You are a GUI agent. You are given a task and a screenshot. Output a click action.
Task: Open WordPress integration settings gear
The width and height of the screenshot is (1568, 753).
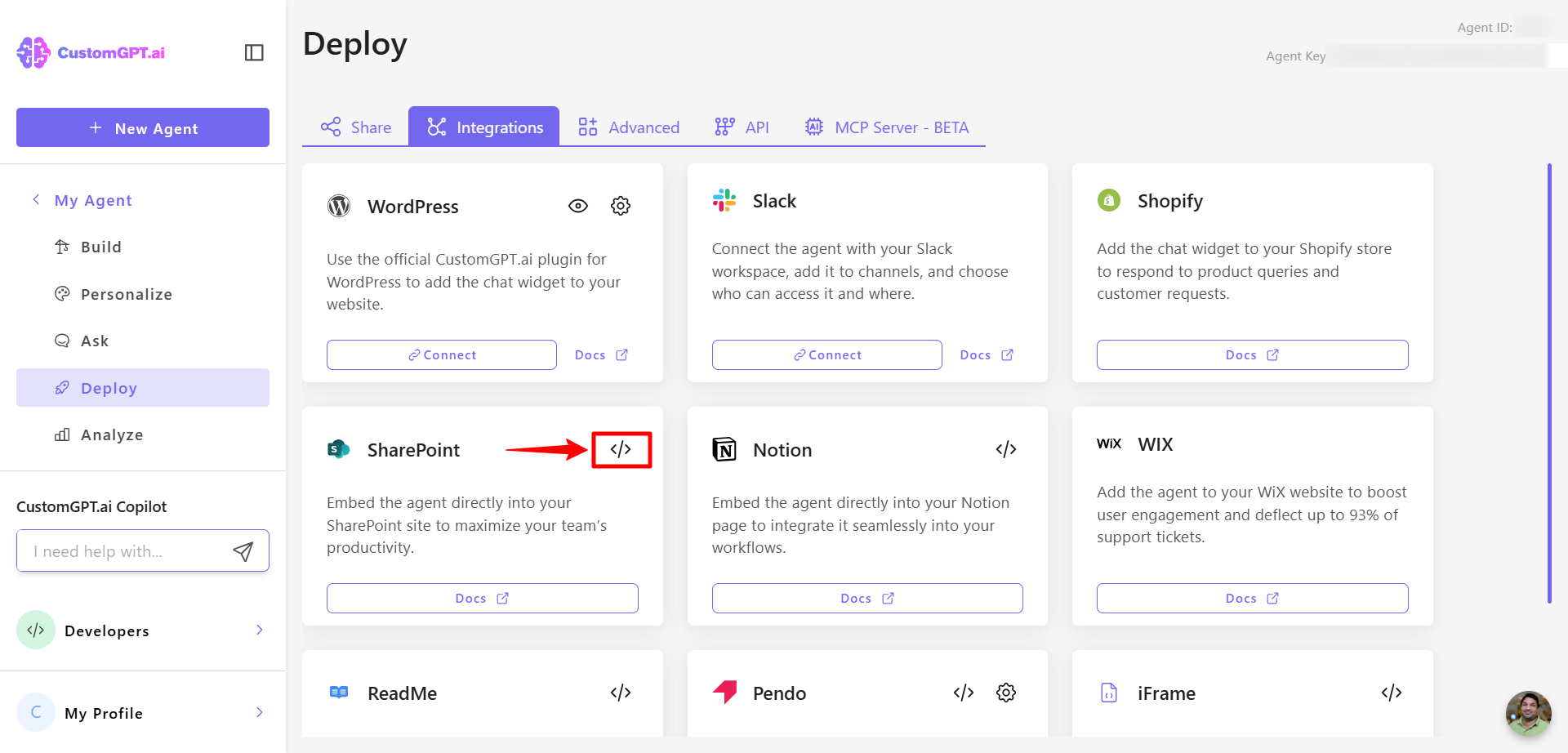pos(621,206)
